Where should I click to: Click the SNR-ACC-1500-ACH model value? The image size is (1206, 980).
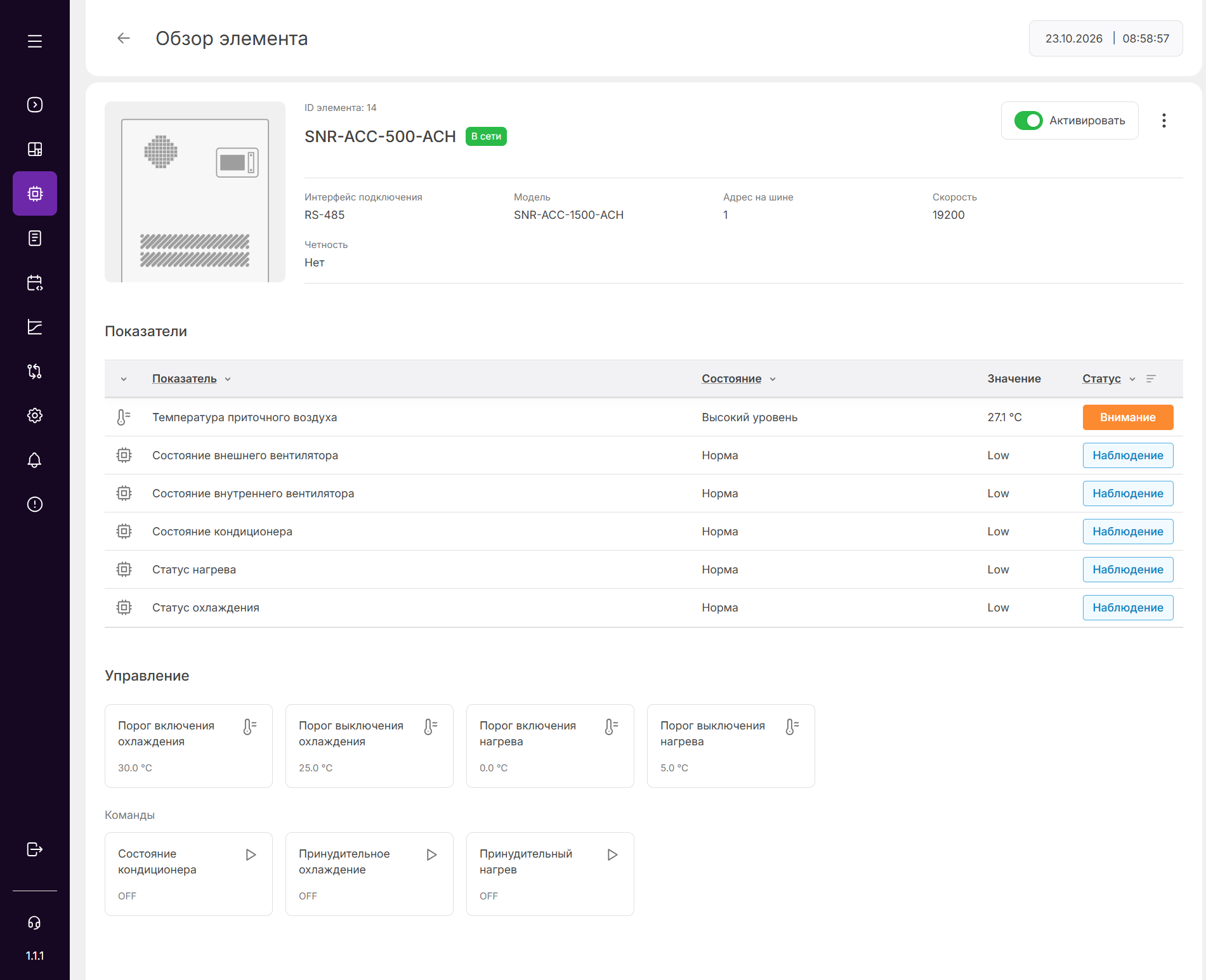tap(568, 215)
